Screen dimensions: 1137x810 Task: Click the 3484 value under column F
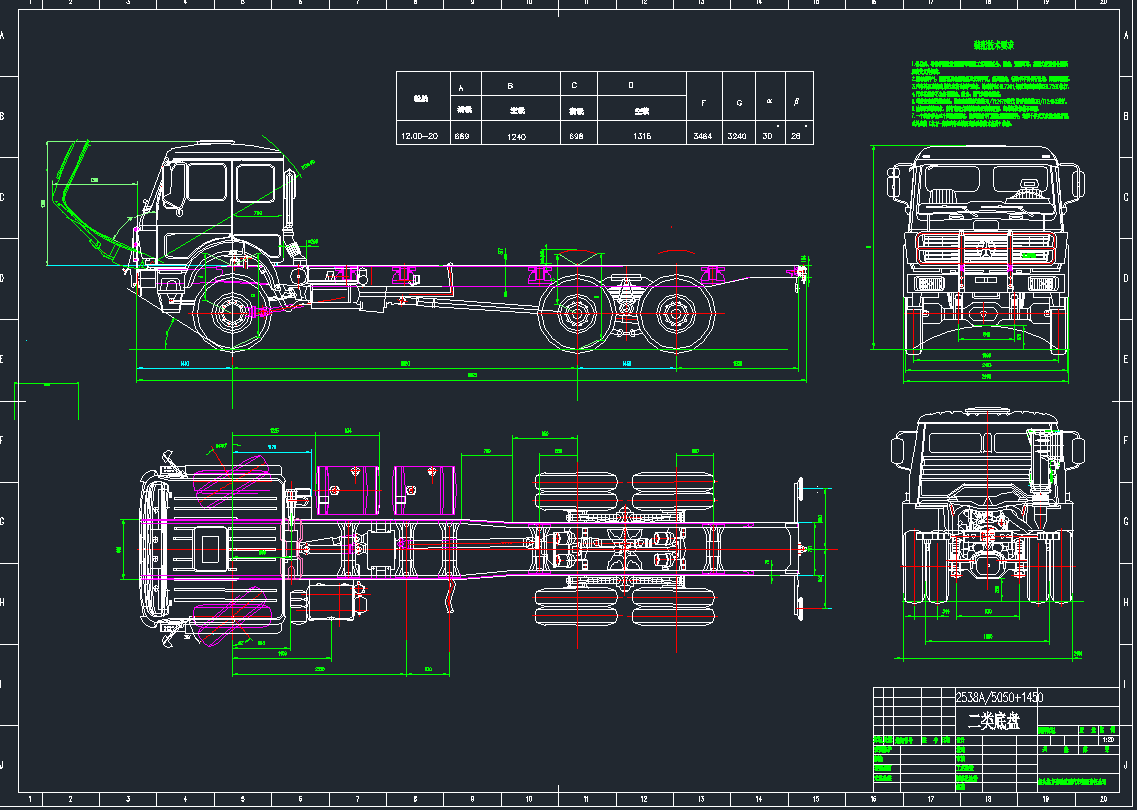(703, 136)
